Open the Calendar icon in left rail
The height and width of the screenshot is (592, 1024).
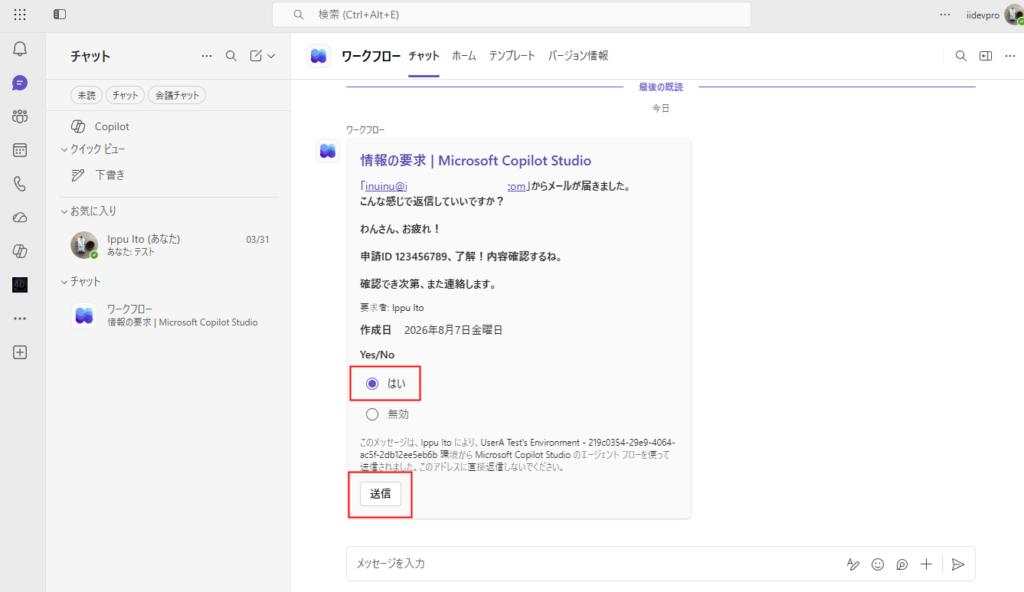click(20, 150)
